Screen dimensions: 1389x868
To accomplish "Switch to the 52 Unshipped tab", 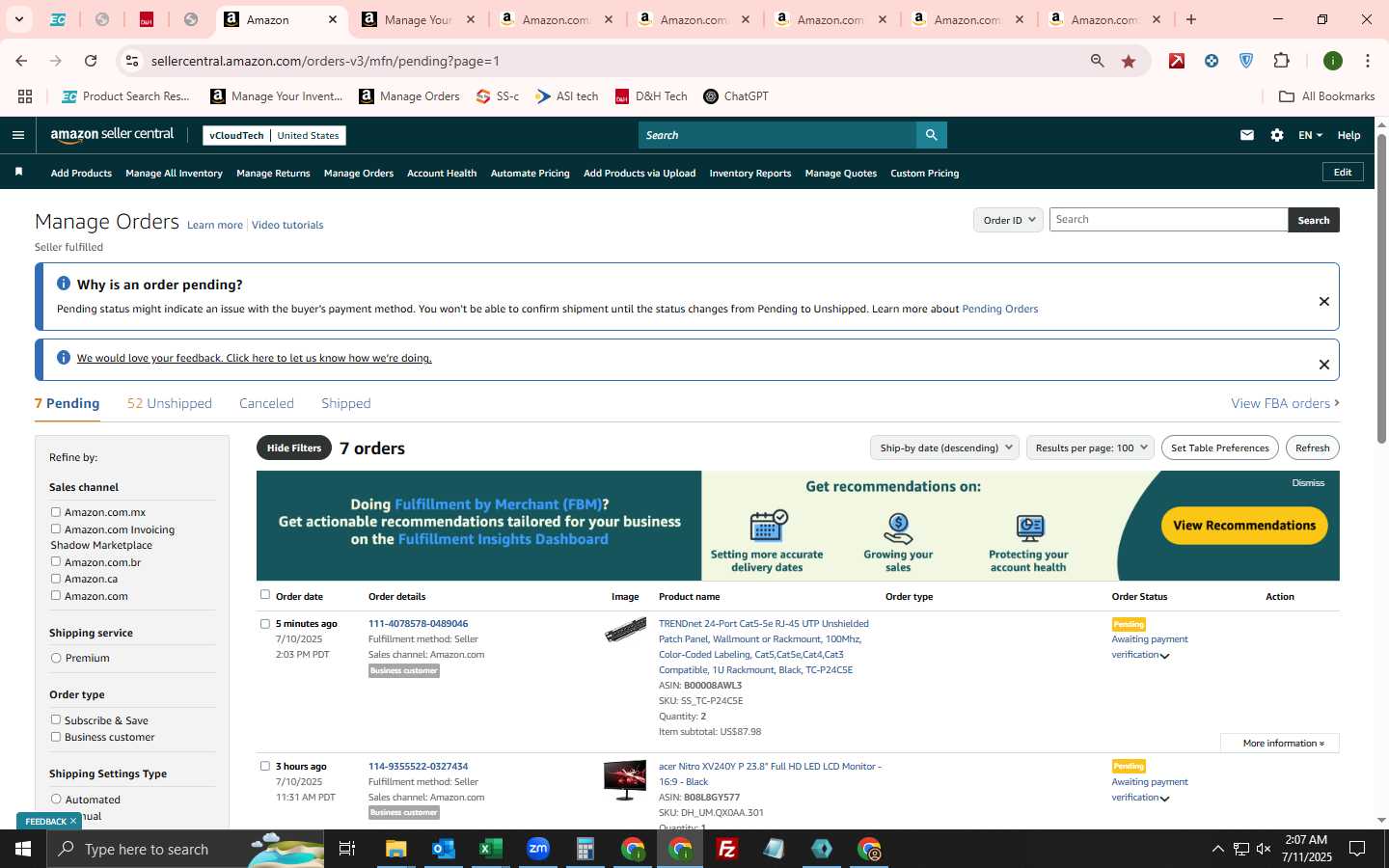I will (170, 403).
